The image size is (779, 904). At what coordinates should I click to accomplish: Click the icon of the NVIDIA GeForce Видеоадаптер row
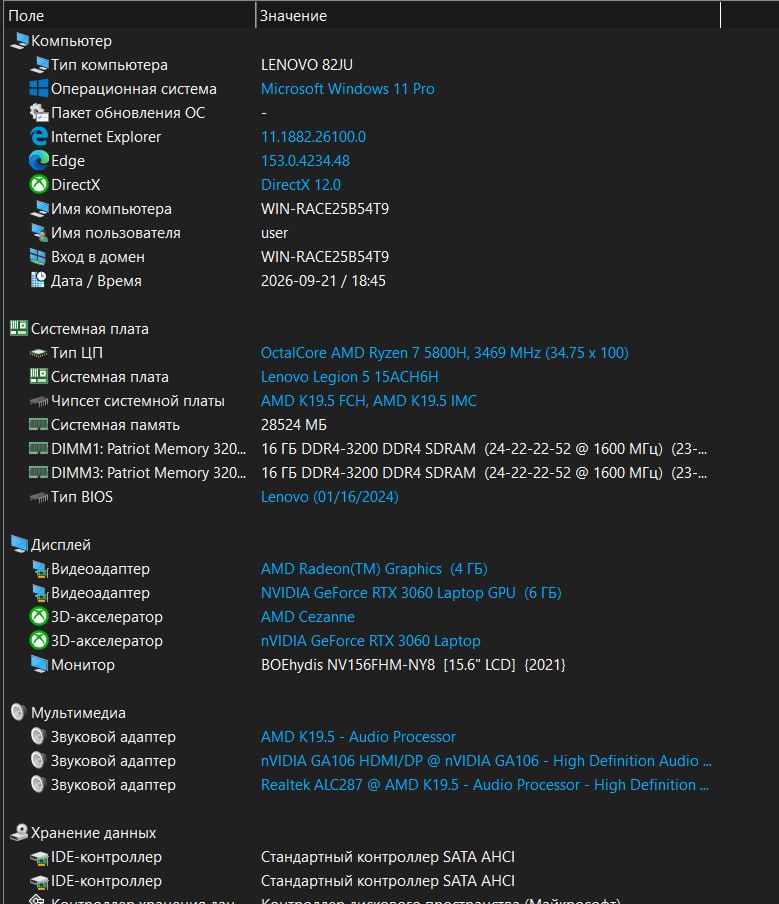coord(39,593)
